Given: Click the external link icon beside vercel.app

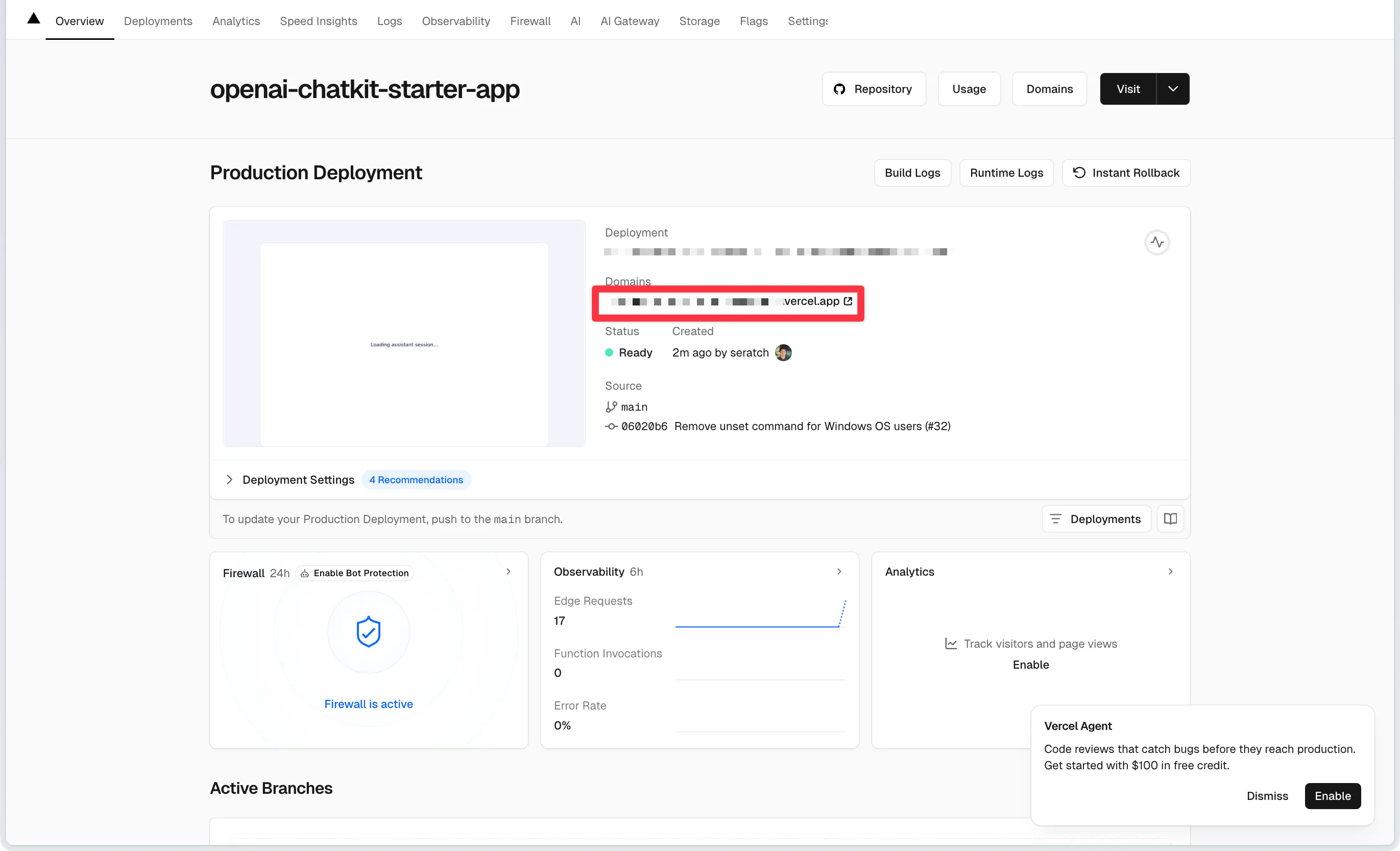Looking at the screenshot, I should click(x=848, y=301).
